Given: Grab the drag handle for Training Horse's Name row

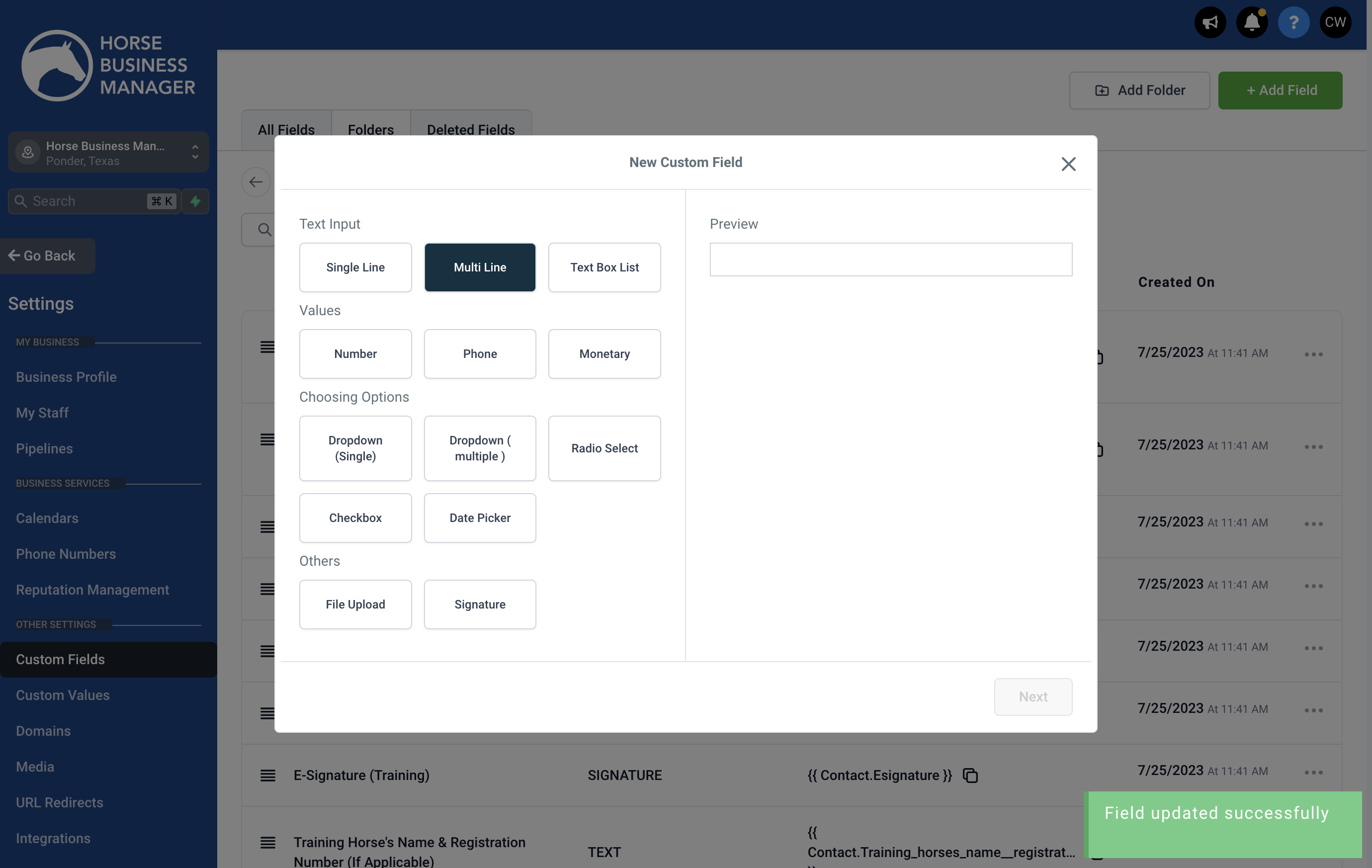Looking at the screenshot, I should coord(268,842).
